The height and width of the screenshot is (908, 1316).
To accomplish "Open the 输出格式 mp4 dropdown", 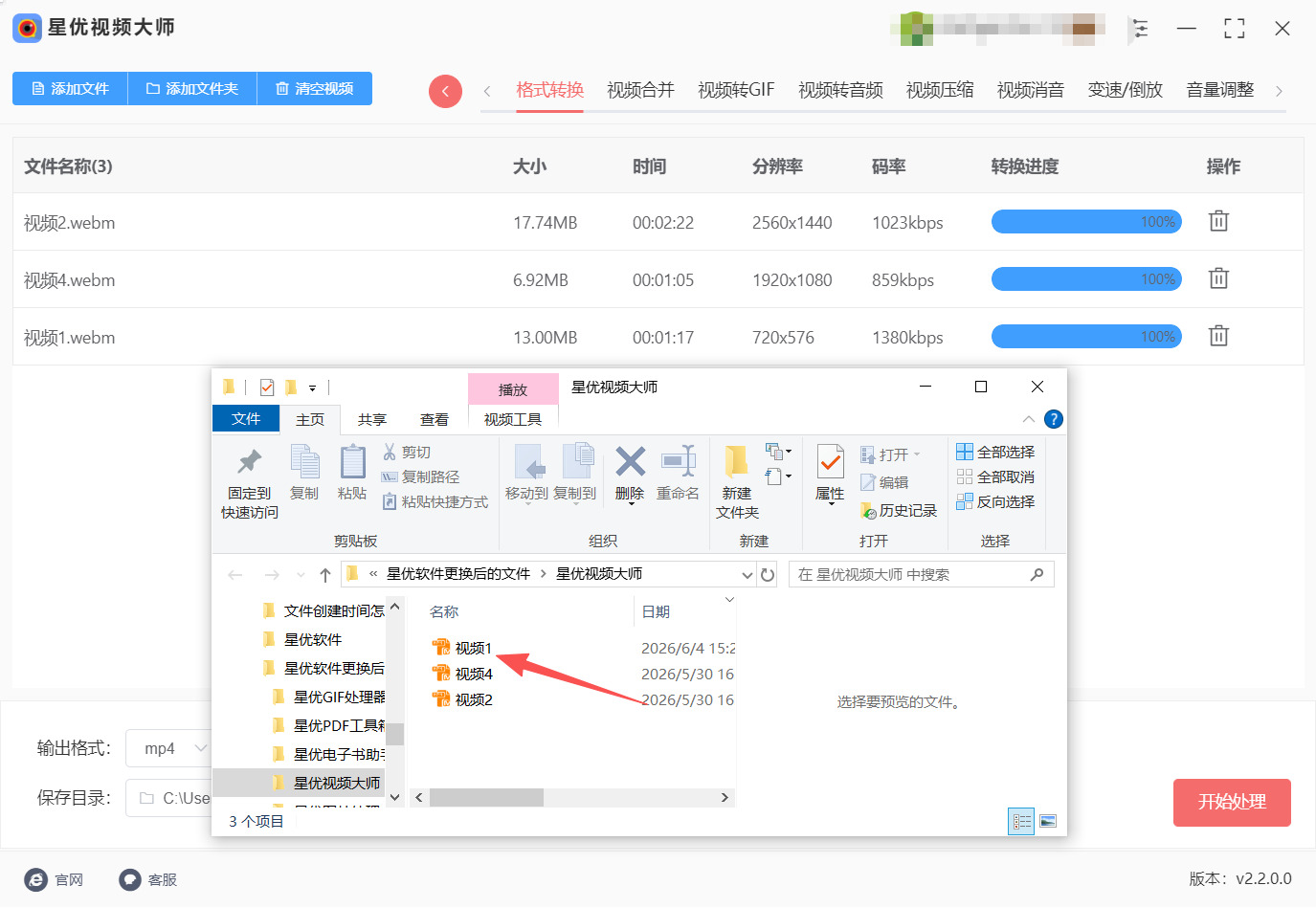I will (167, 748).
